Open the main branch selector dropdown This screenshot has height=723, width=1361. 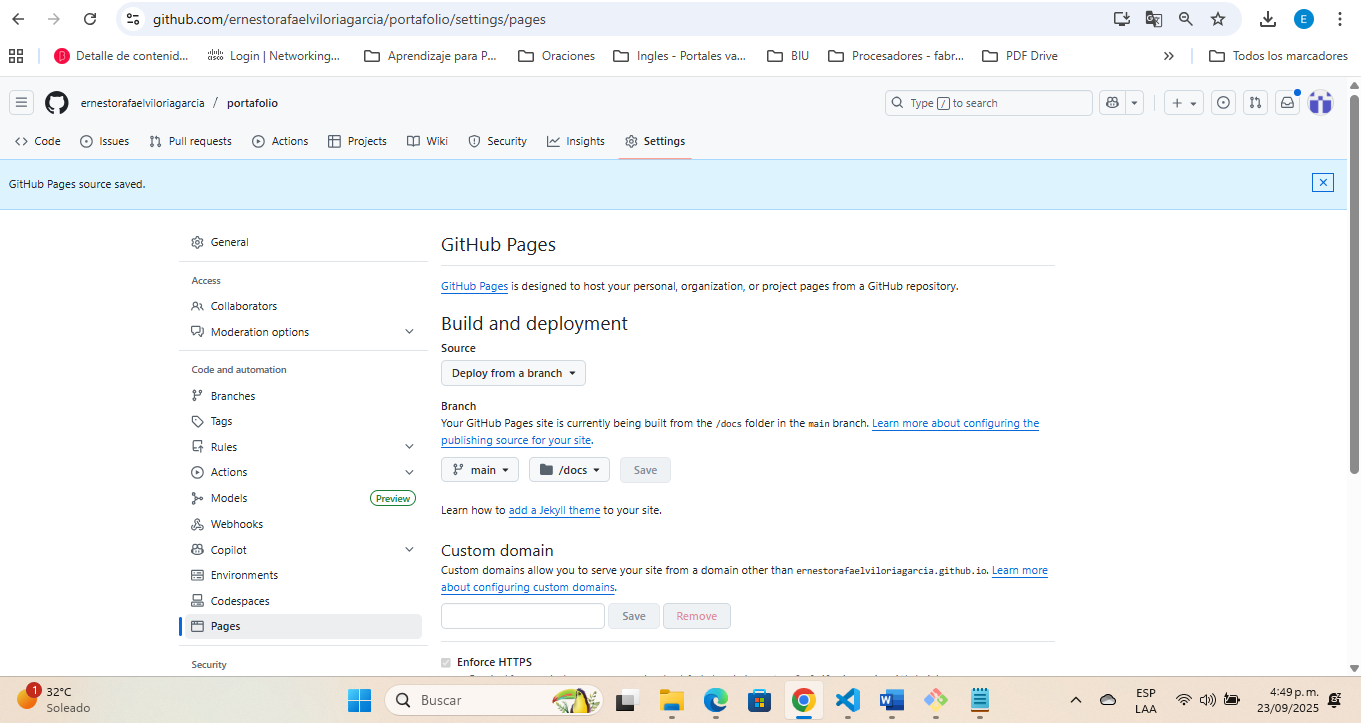480,470
